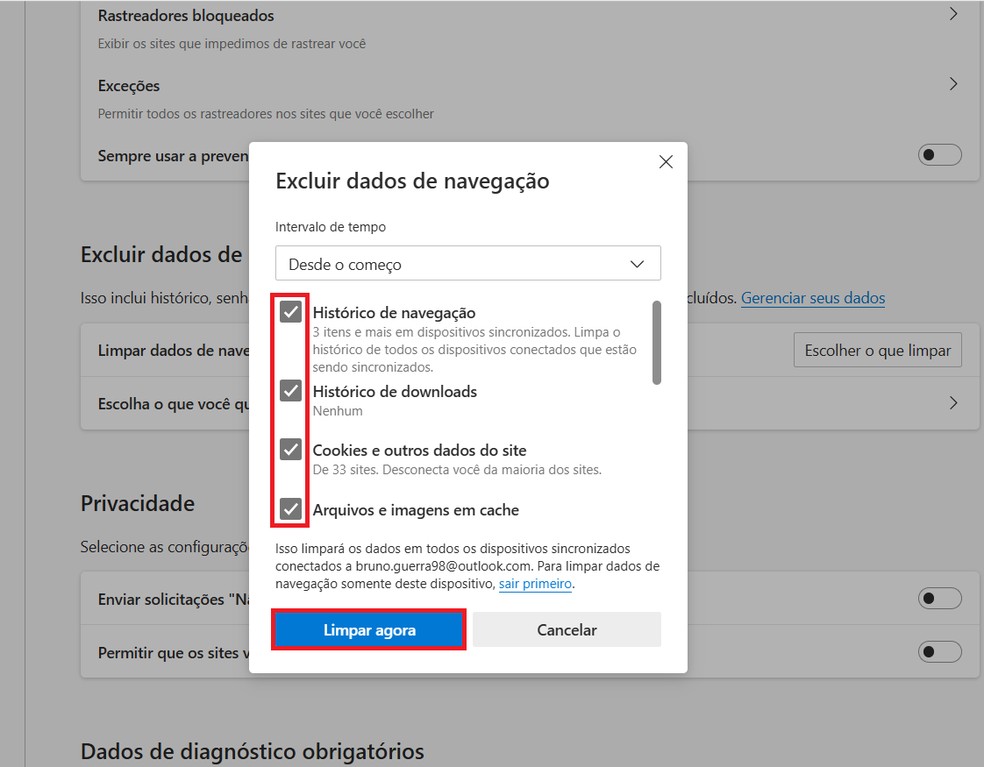This screenshot has width=984, height=767.
Task: Uncheck Arquivos e imagens em cache
Action: click(x=290, y=509)
